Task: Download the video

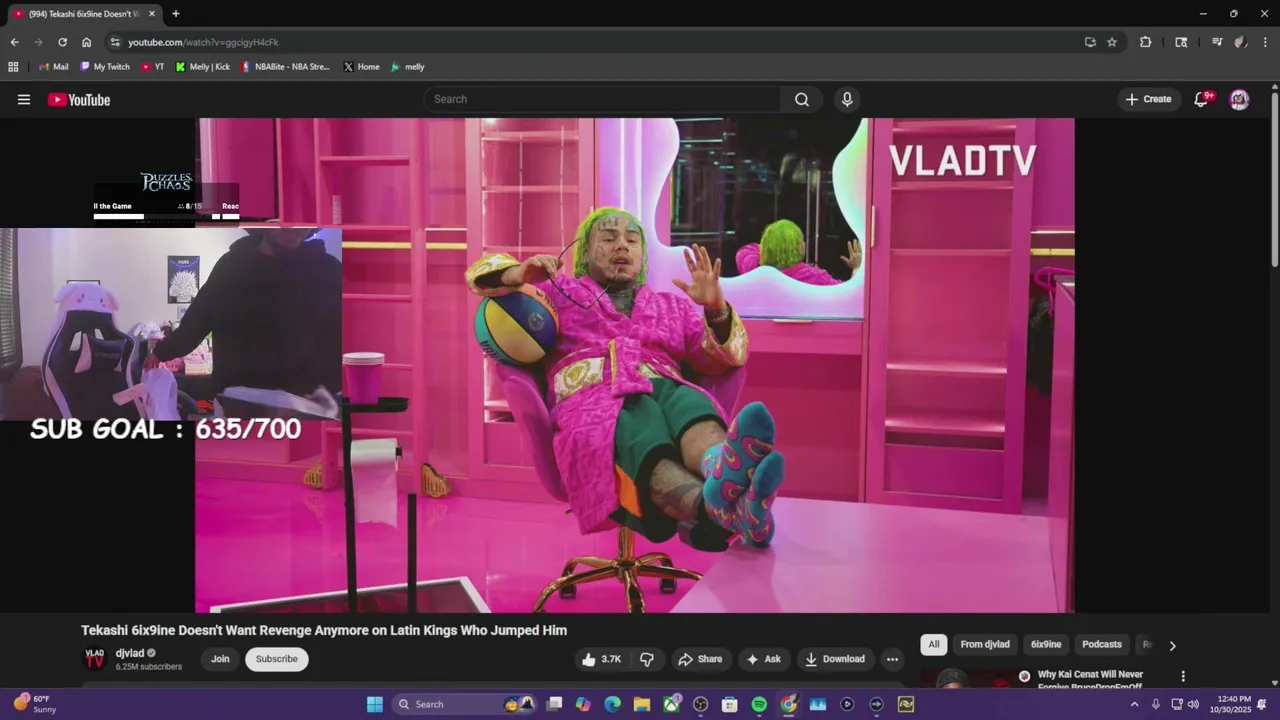Action: (835, 659)
